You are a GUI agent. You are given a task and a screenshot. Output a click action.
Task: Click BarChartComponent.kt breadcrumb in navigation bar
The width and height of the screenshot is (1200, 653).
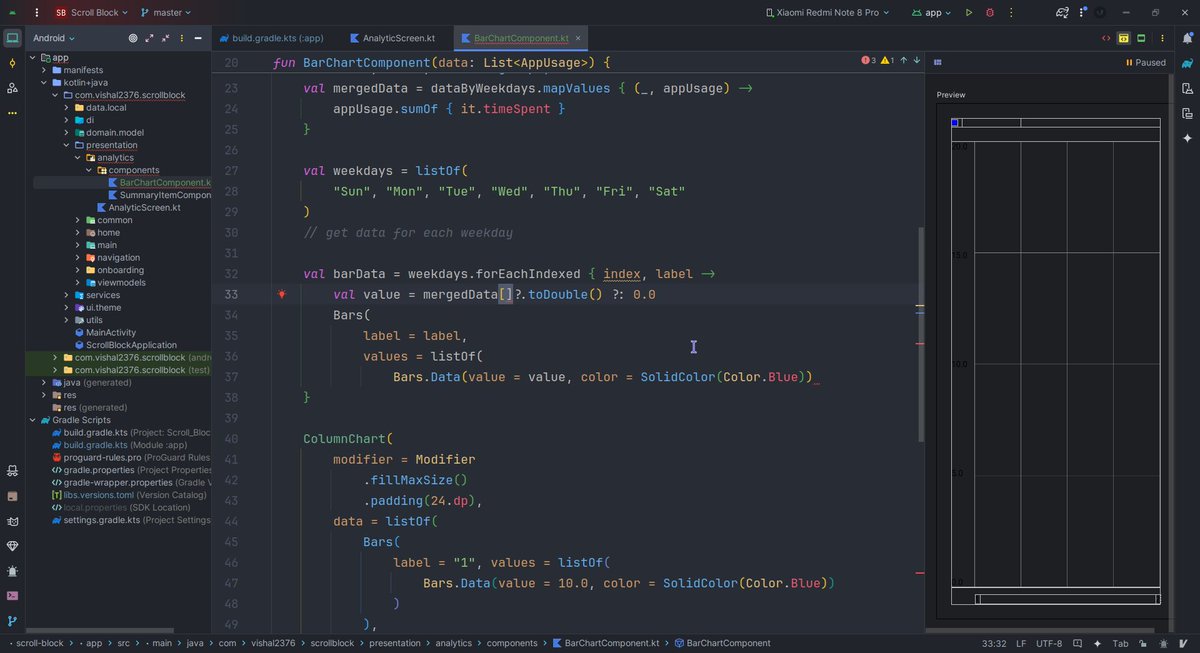(x=606, y=643)
